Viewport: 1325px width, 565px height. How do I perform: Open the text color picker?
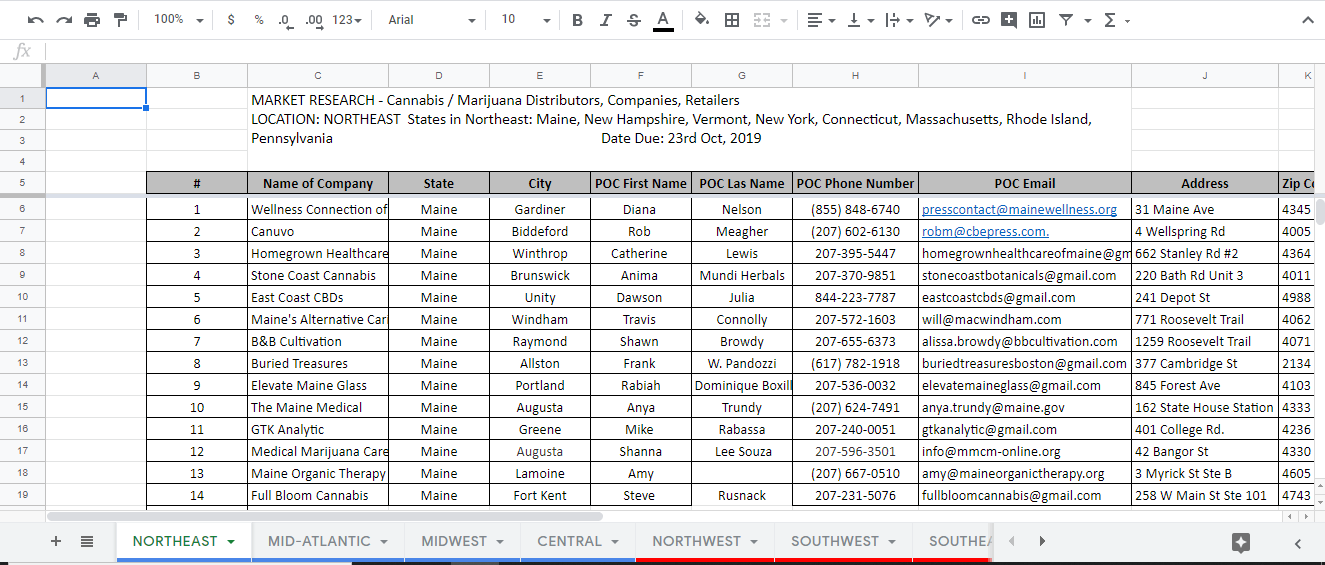(663, 20)
